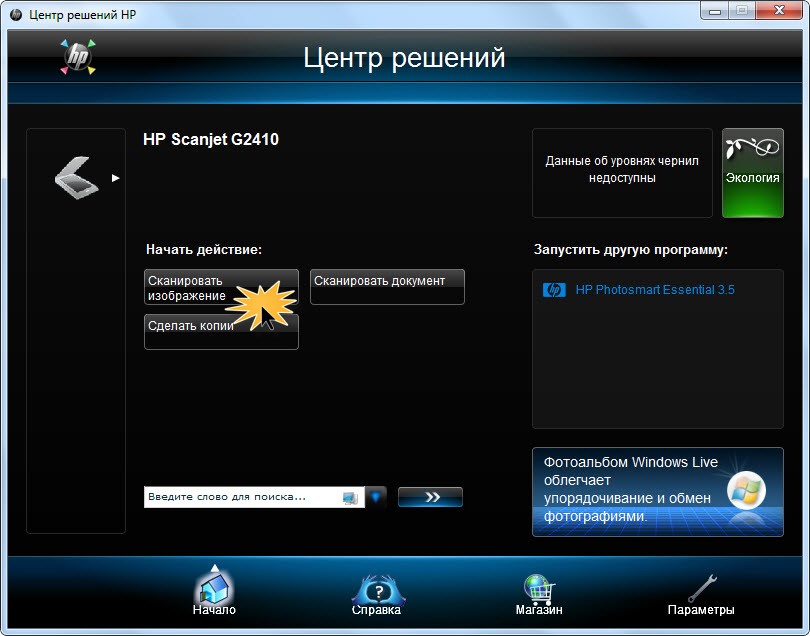Open the Фотоальбом Windows Live banner
Screen dimensions: 810x636
pos(658,492)
